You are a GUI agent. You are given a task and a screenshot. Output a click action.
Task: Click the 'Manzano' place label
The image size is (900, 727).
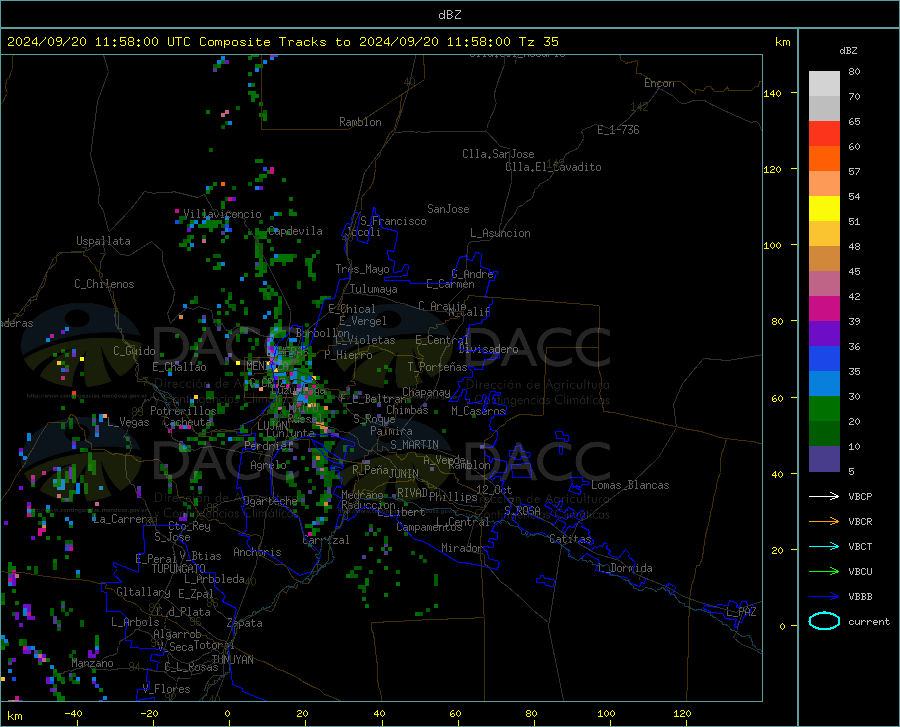click(x=92, y=663)
